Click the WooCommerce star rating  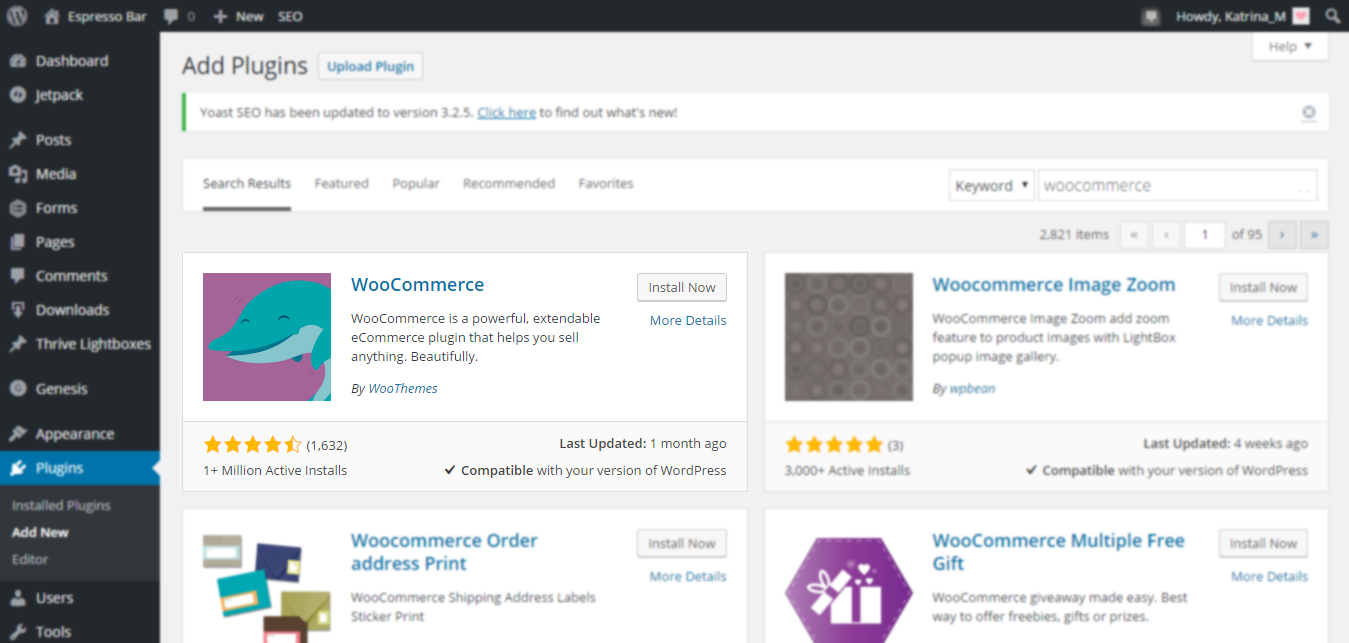[x=252, y=445]
